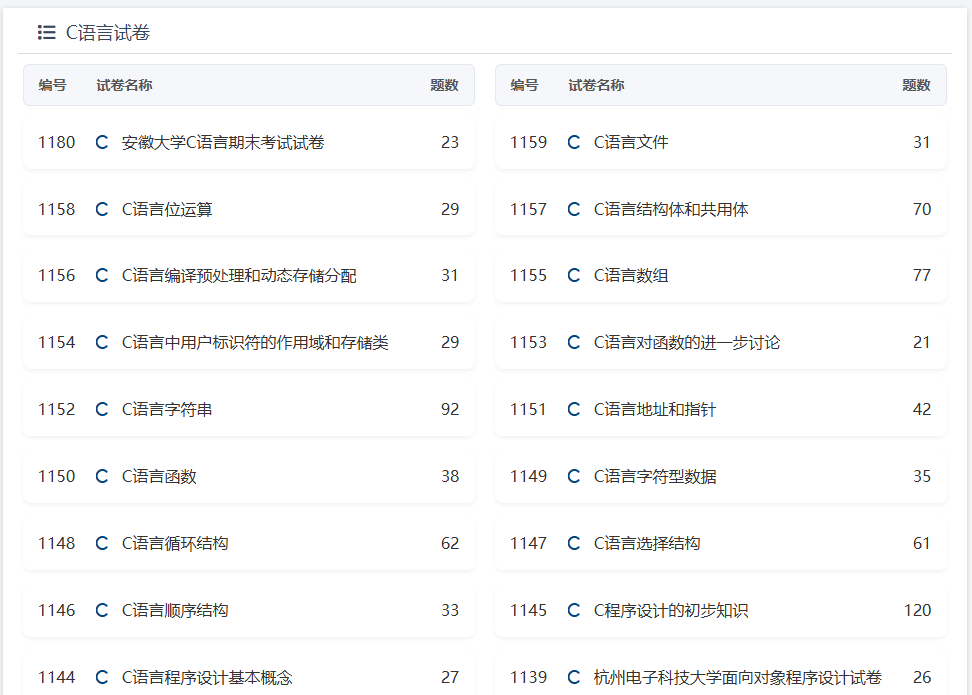Click the 试卷名称 header in left table
Viewport: 972px width, 695px height.
point(125,85)
